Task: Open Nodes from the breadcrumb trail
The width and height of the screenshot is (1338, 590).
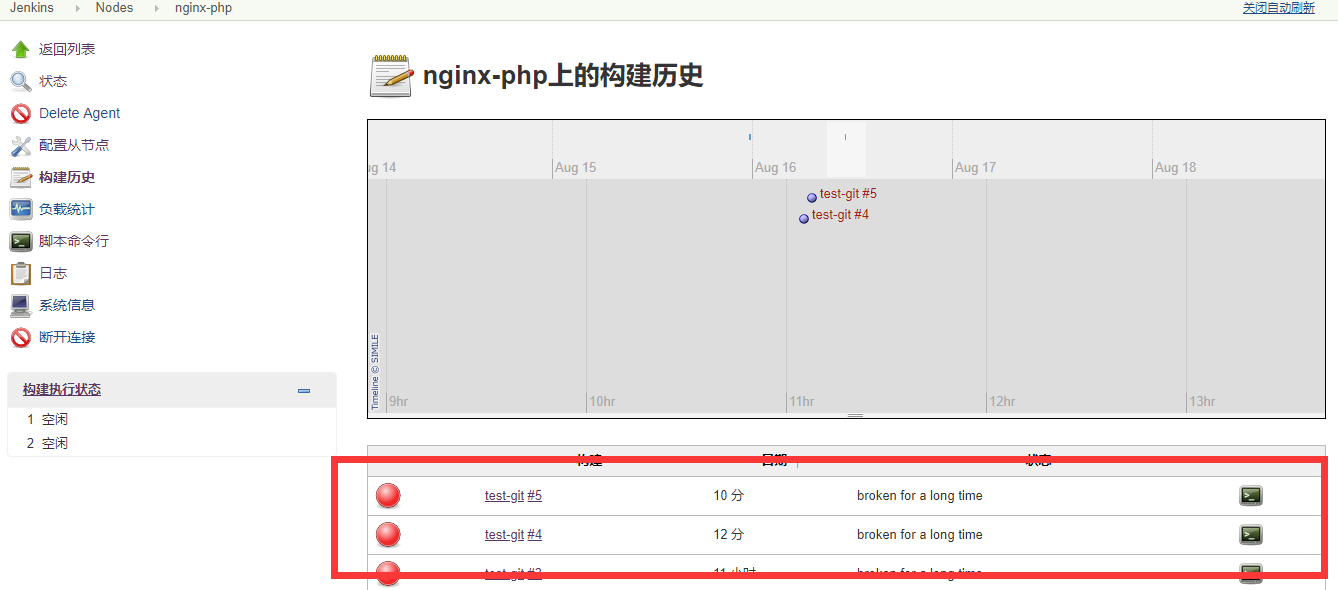Action: [114, 7]
